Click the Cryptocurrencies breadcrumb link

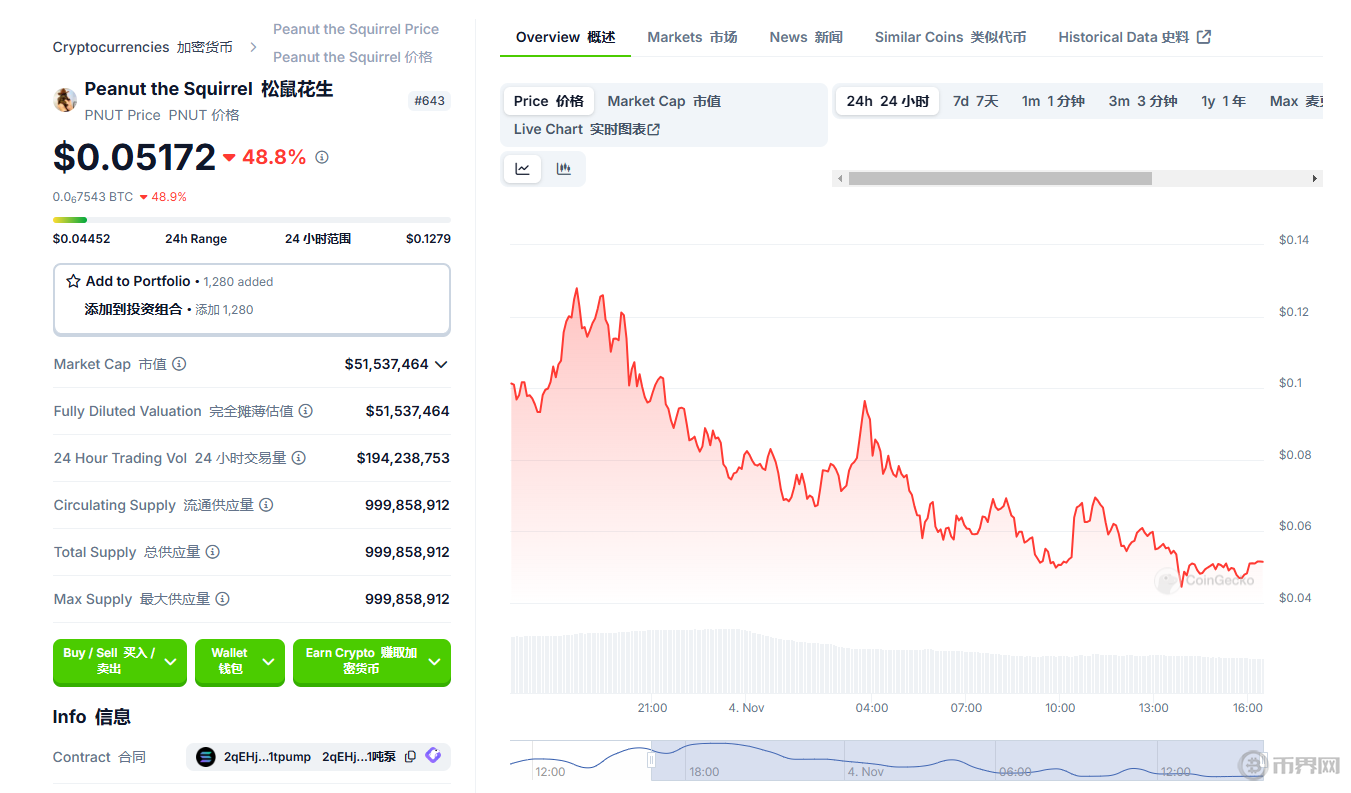[143, 47]
